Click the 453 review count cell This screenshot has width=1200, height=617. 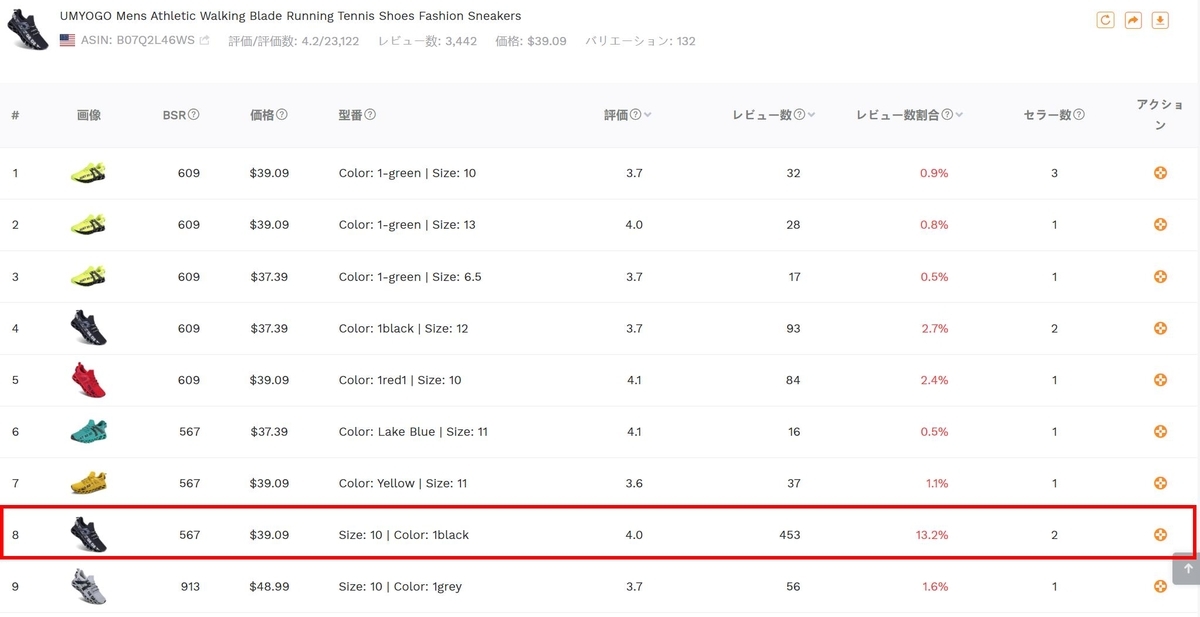(x=790, y=535)
